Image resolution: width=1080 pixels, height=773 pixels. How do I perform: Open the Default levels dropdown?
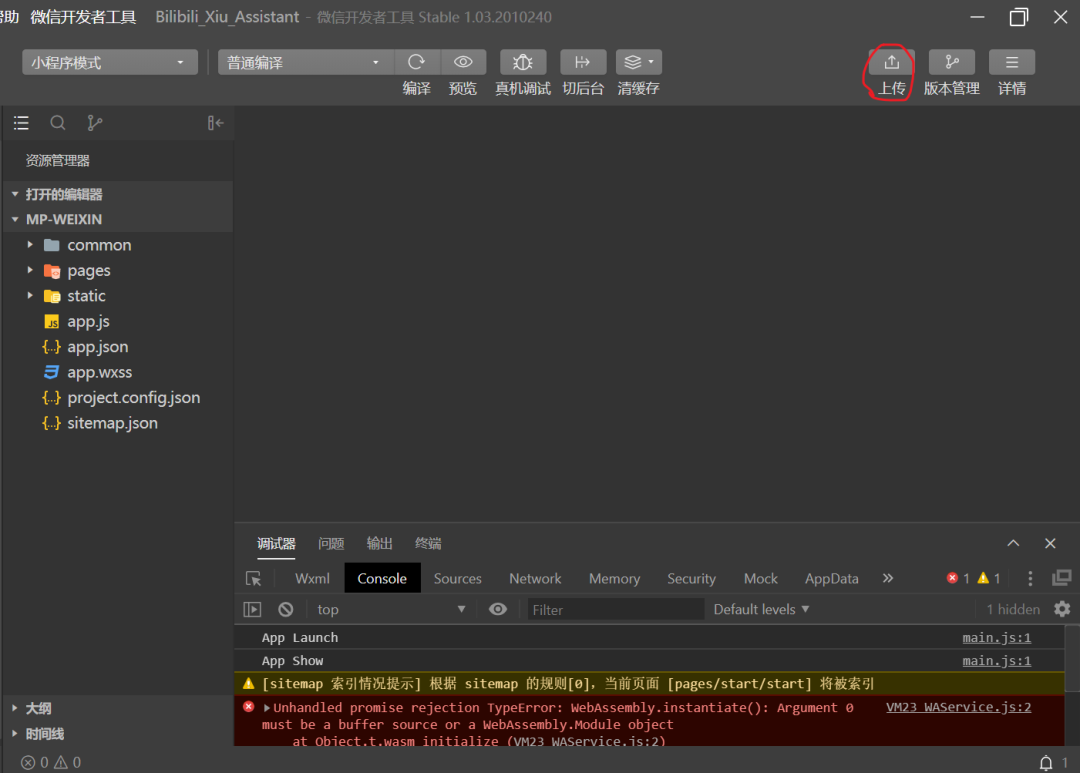[761, 609]
